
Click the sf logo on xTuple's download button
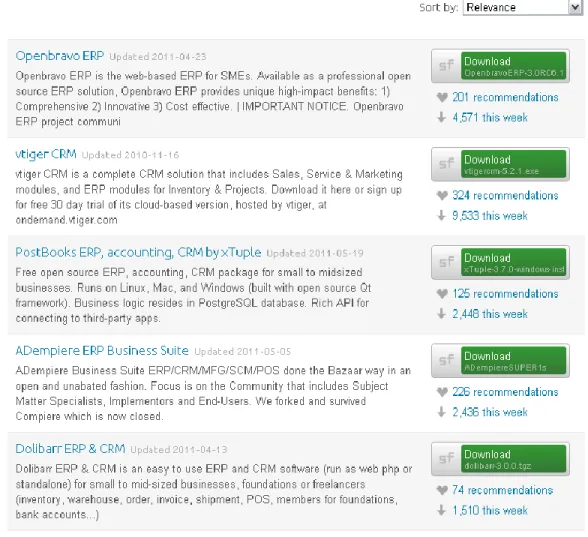click(446, 262)
